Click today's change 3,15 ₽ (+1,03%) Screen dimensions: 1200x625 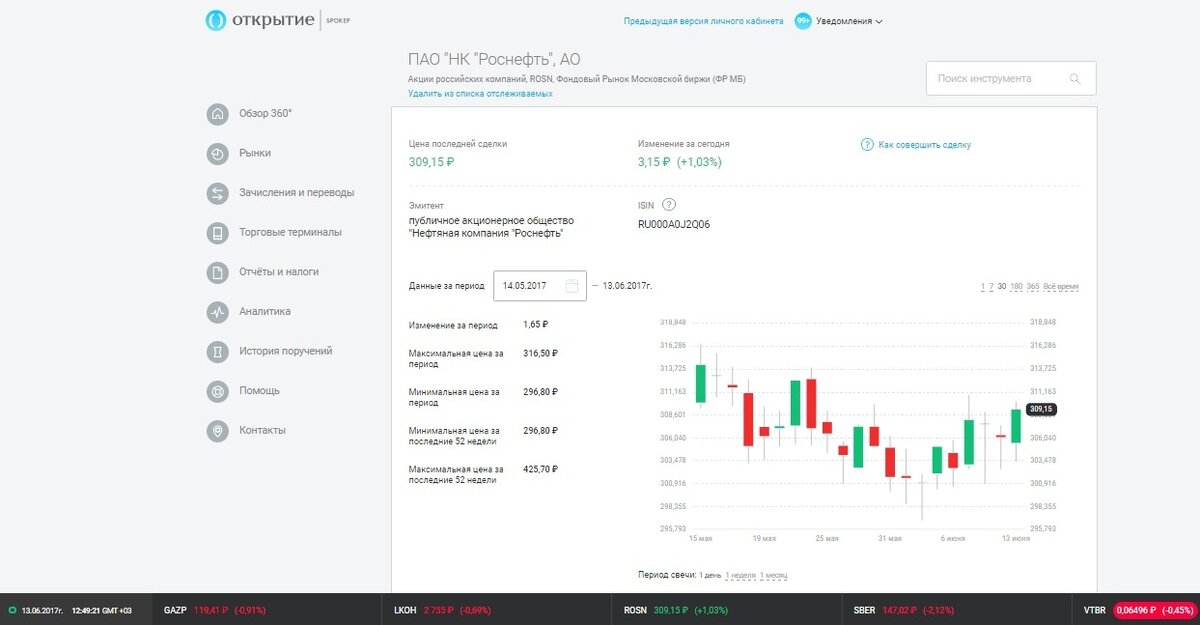680,162
